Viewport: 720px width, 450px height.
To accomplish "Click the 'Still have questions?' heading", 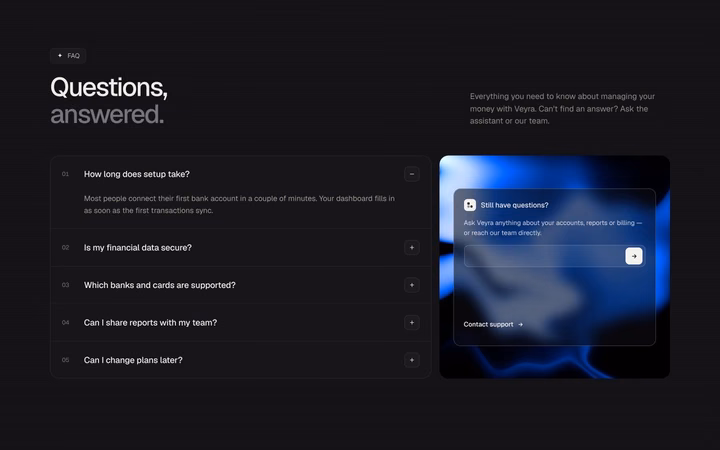I will pos(514,205).
